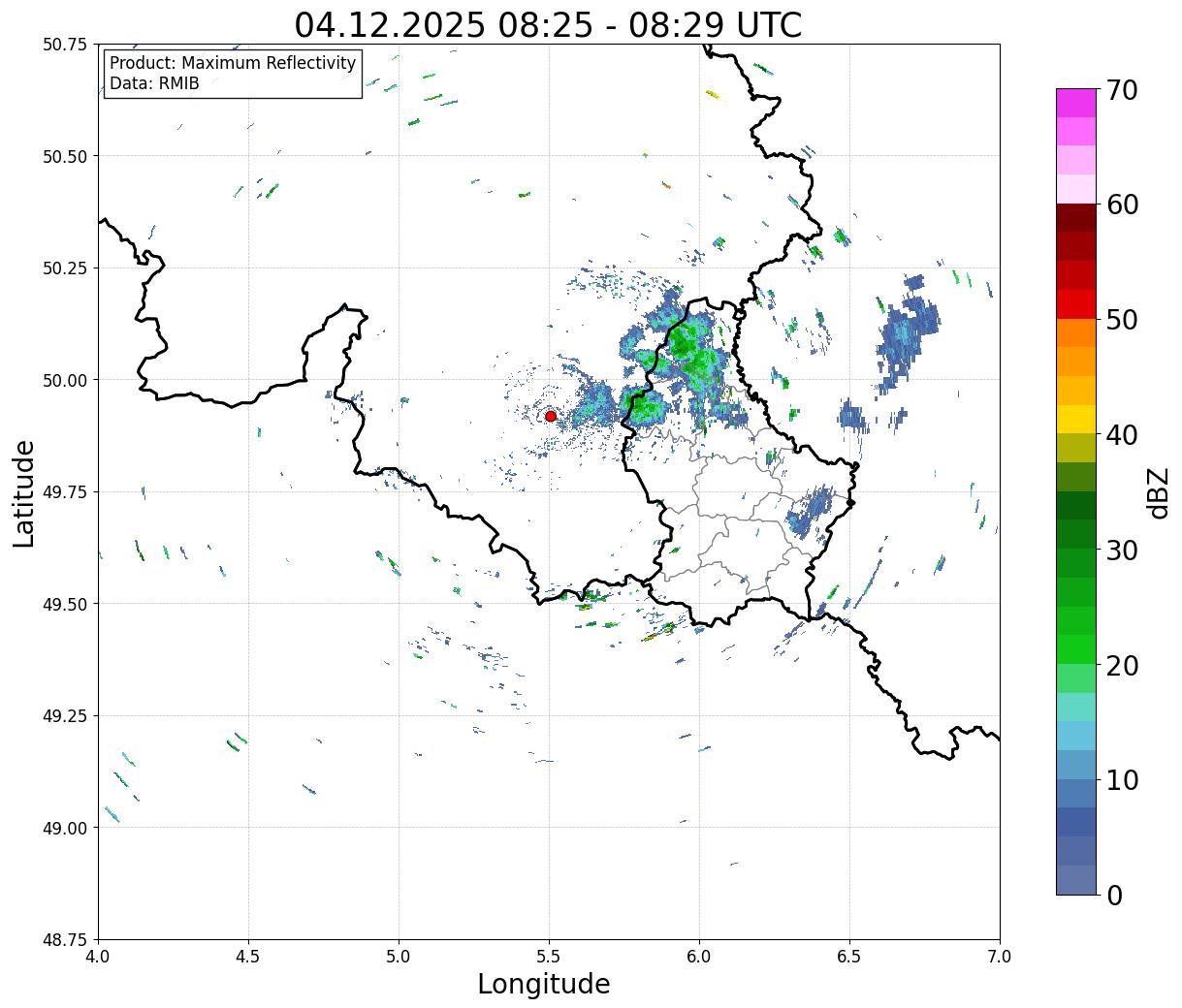Click the plot title showing 04.12.2025 time
The width and height of the screenshot is (1182, 1008).
548,25
